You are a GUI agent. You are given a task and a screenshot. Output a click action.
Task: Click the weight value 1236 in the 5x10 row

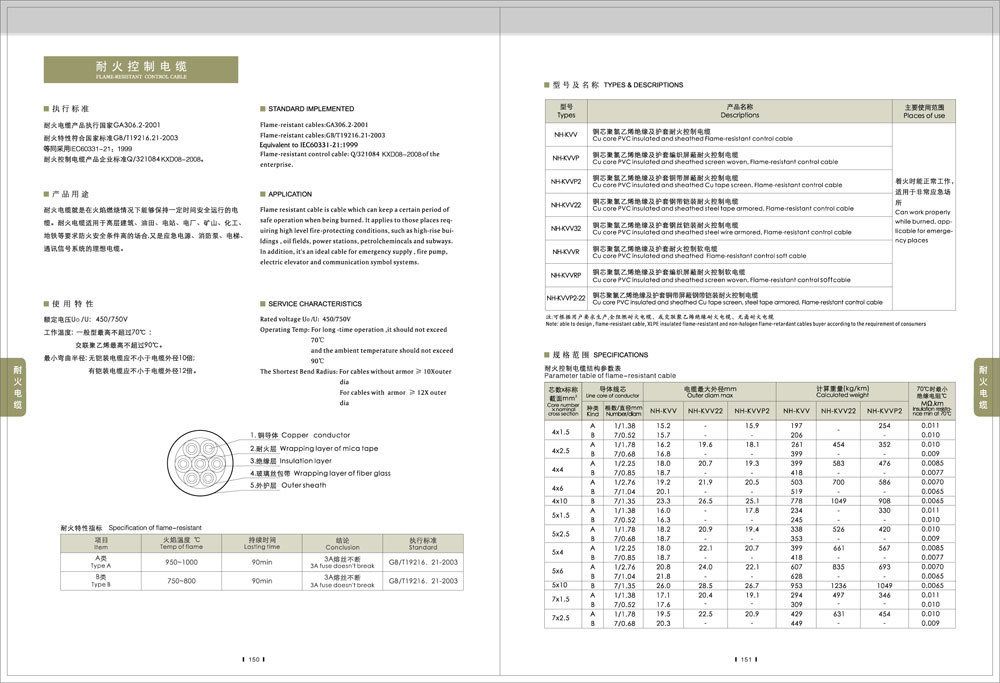839,585
